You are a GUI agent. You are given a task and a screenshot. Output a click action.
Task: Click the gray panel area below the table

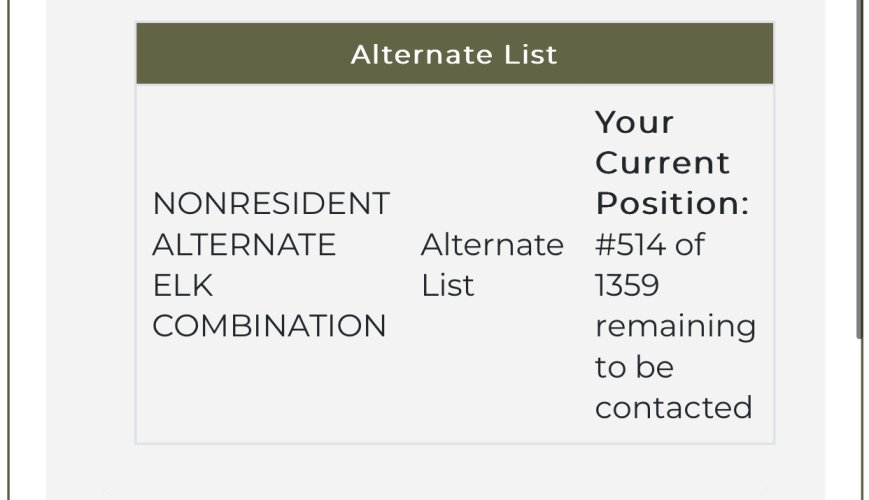coord(435,471)
